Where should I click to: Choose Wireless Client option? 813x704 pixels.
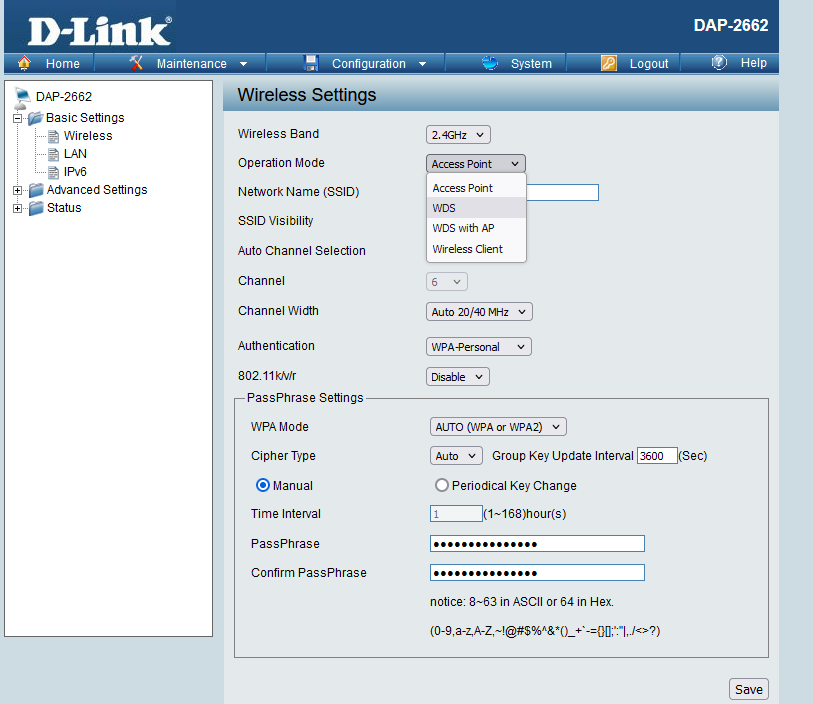(x=476, y=249)
